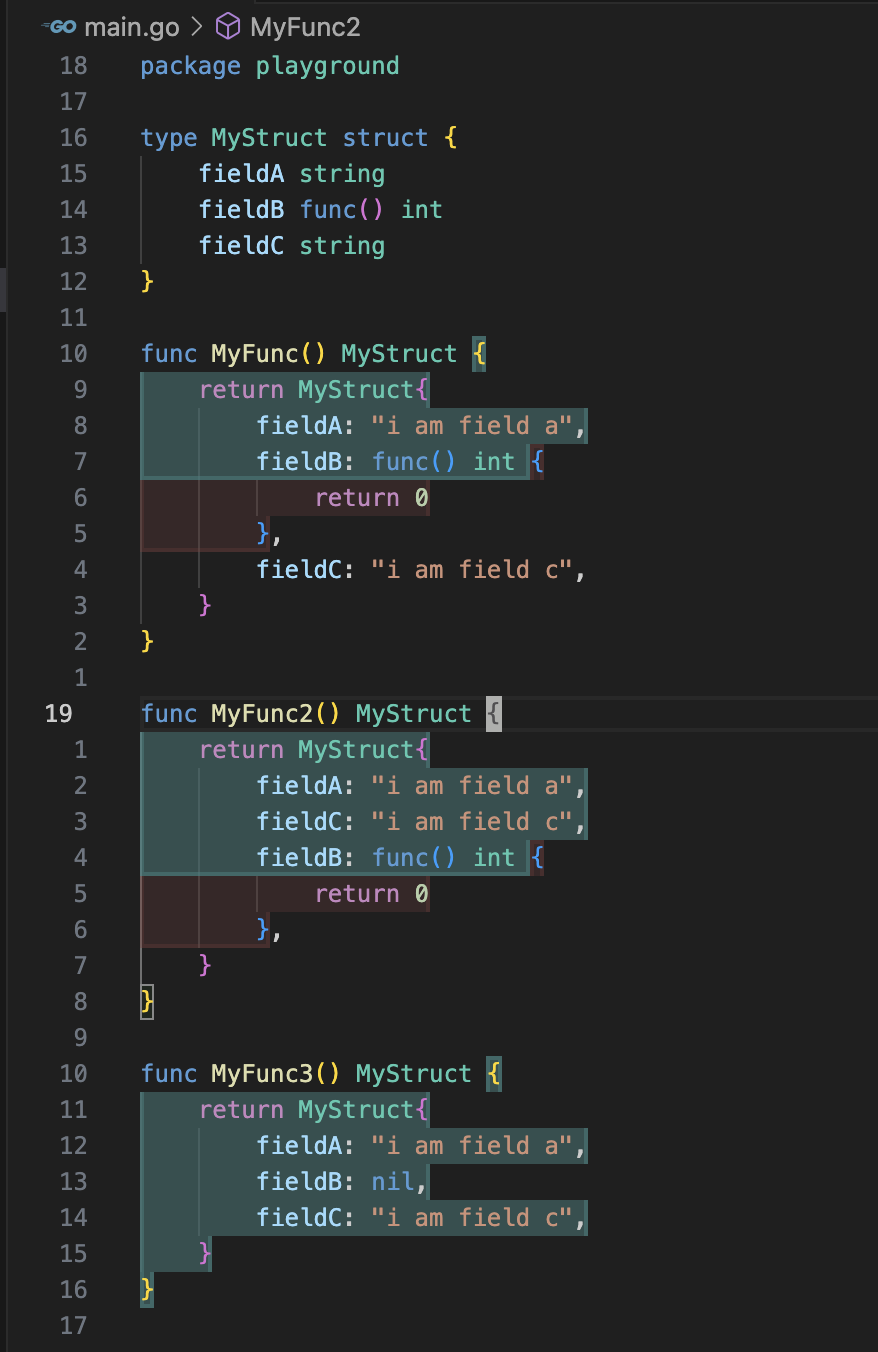Click the cursor-highlighted brace on MyFunc2 line
This screenshot has width=878, height=1352.
(x=493, y=714)
